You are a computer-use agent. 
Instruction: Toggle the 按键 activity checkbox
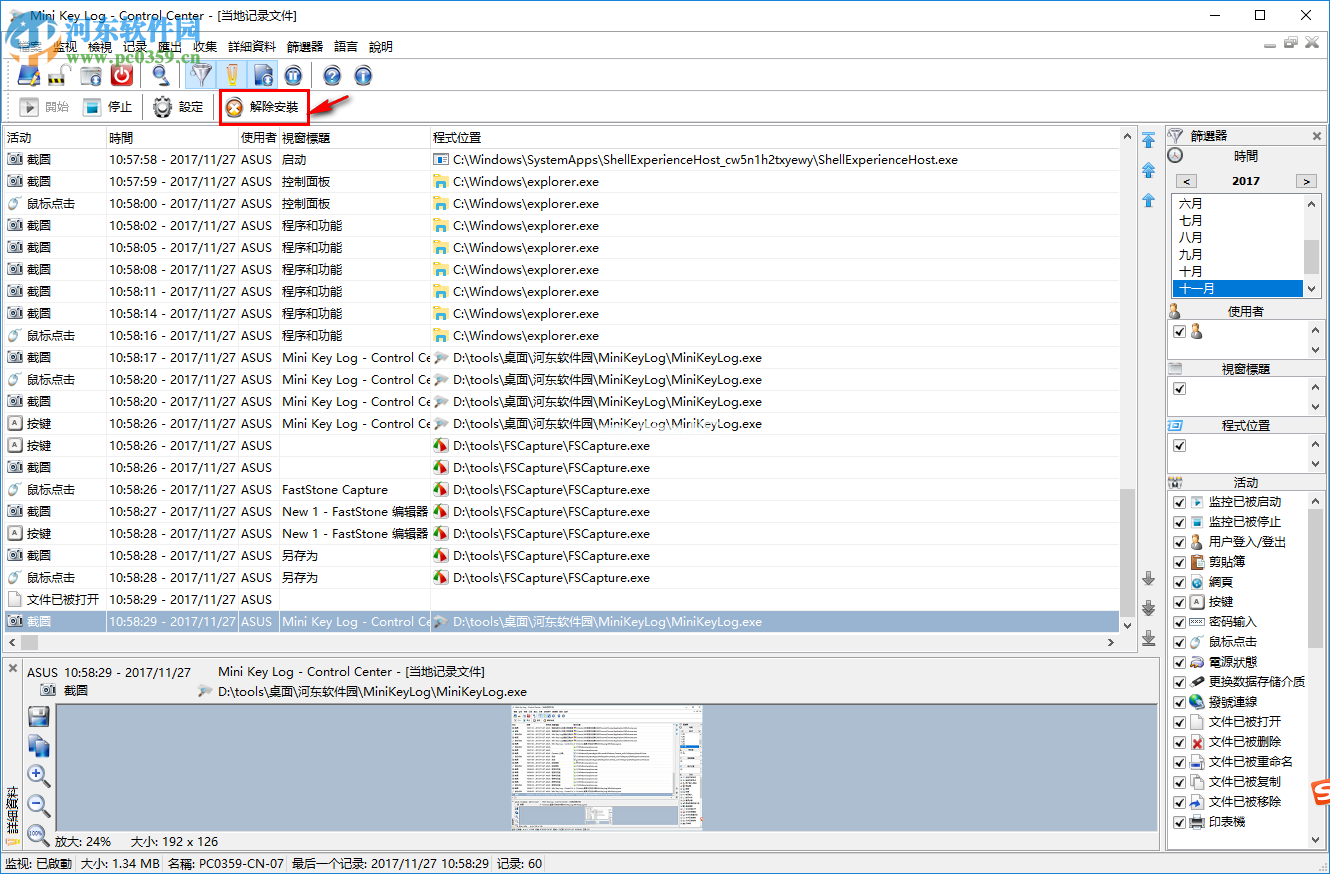(x=1180, y=602)
